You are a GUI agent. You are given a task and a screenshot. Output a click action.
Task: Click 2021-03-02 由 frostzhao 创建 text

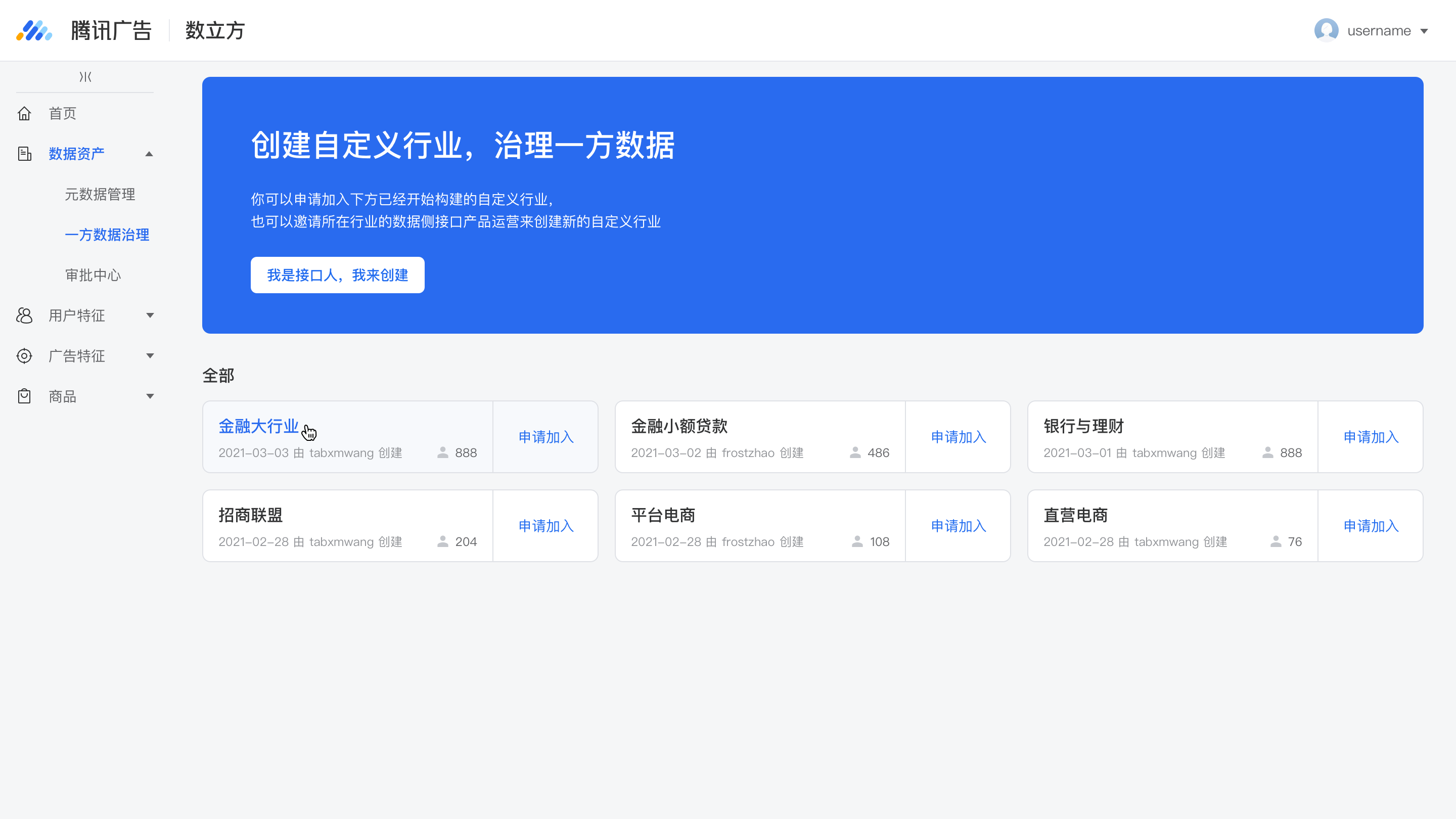(717, 453)
